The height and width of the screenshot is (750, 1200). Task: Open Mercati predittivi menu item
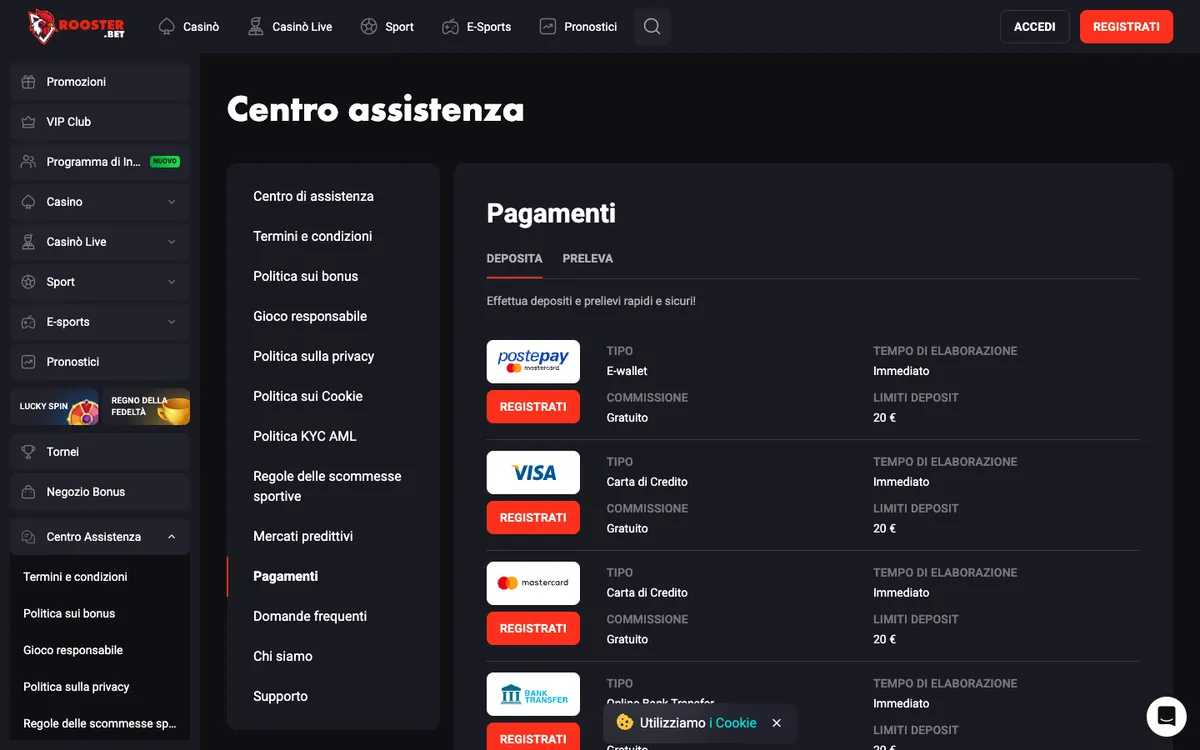tap(303, 537)
